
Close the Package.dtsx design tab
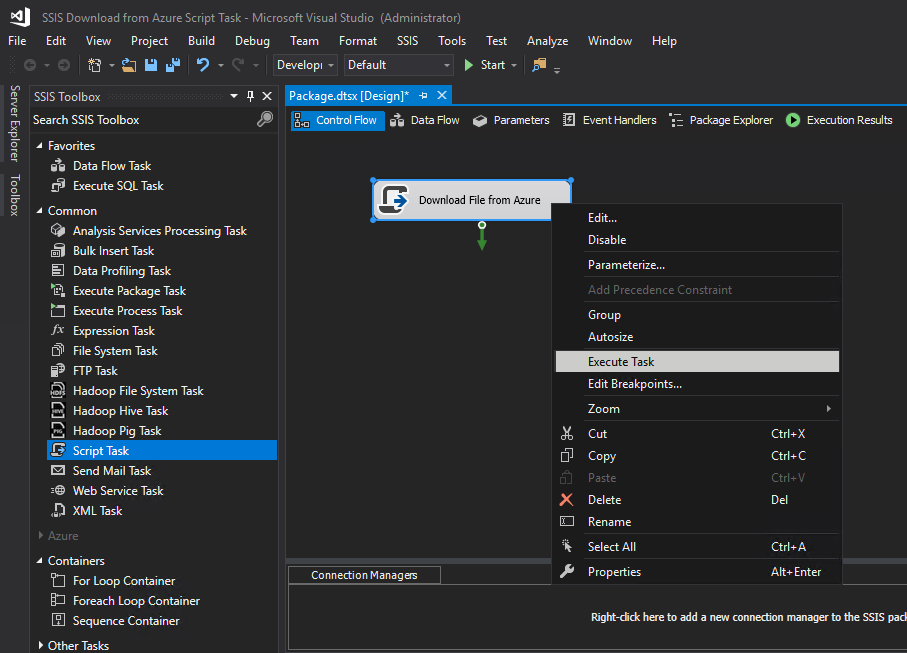pyautogui.click(x=442, y=95)
